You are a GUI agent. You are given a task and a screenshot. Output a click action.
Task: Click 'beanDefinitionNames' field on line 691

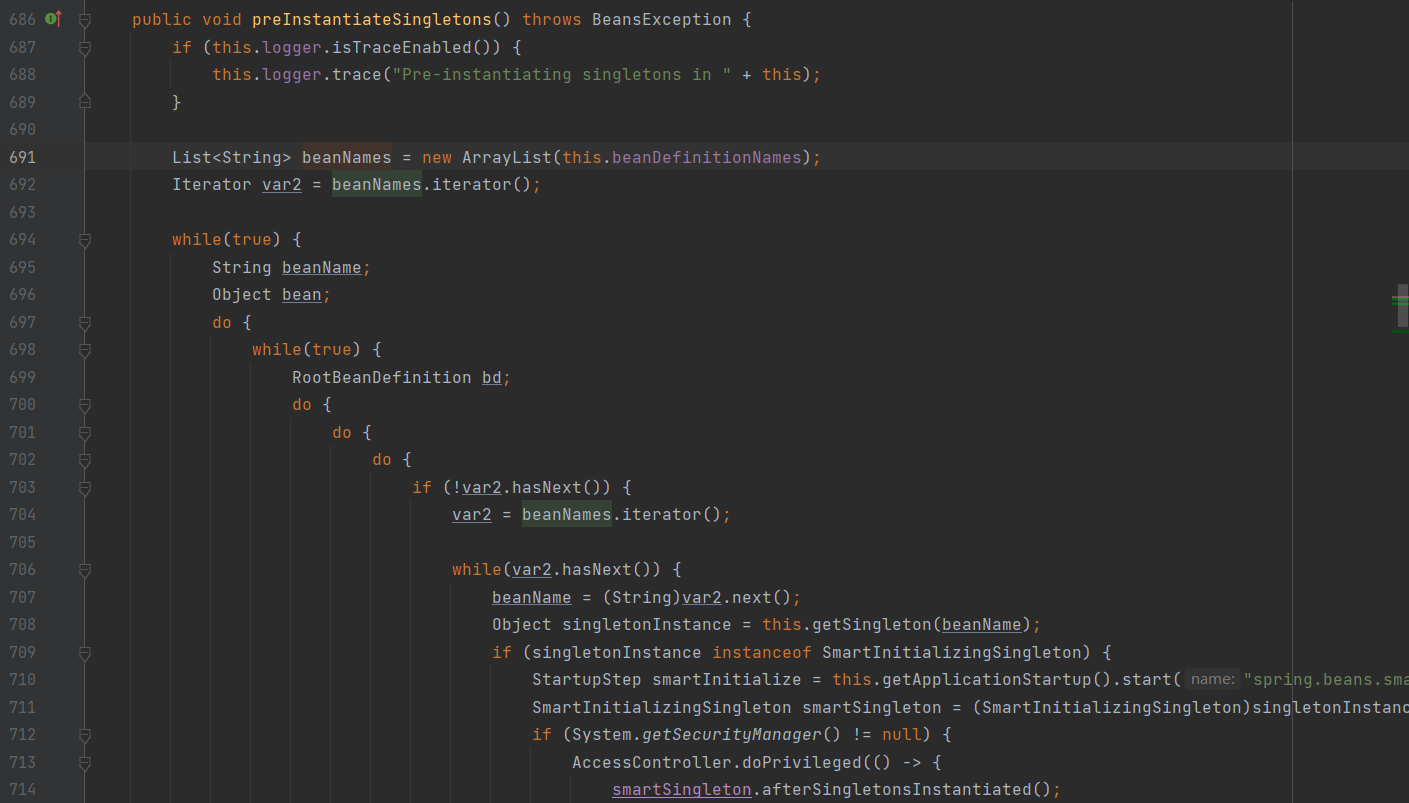(x=707, y=157)
